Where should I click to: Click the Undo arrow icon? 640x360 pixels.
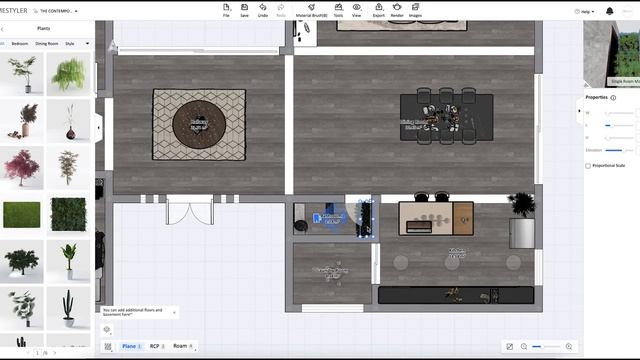(x=263, y=8)
